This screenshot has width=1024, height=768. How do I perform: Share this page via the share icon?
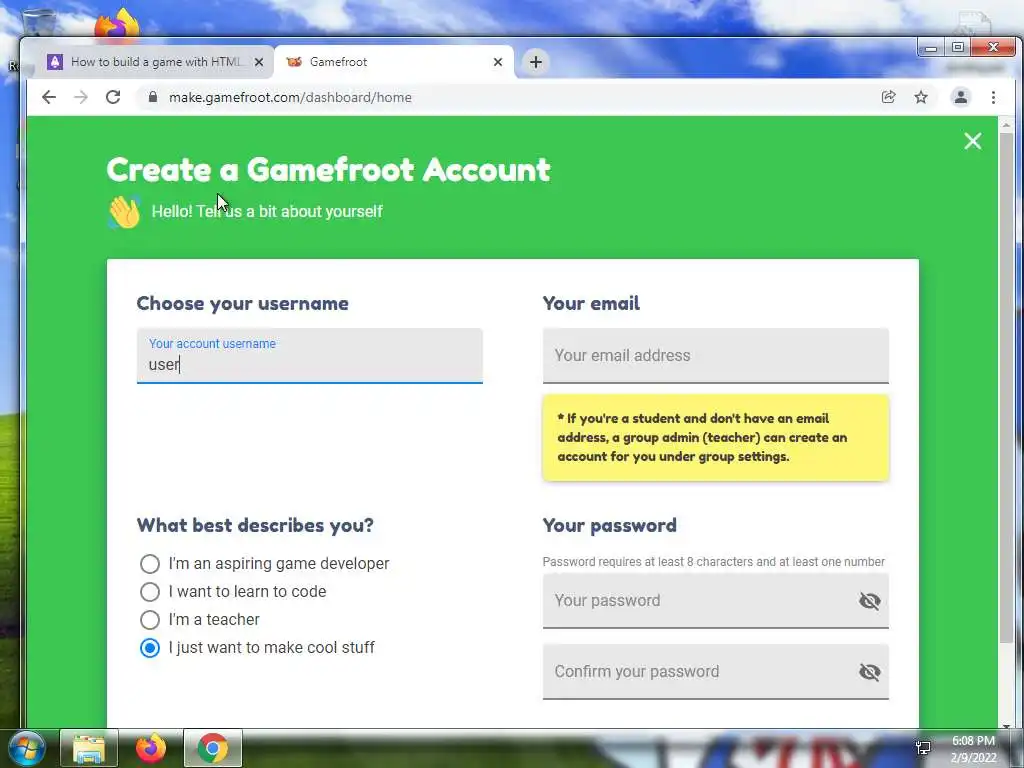coord(888,97)
